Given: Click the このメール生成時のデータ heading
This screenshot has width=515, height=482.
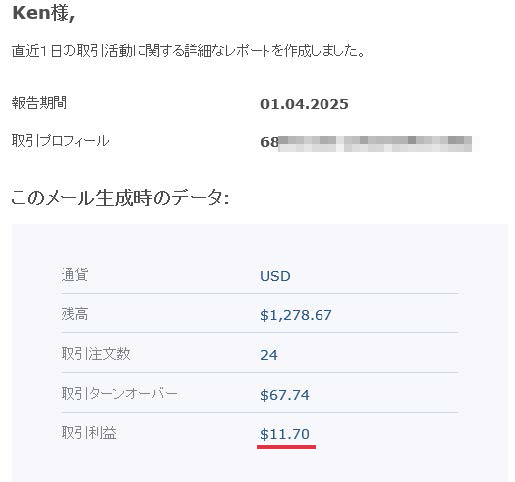Looking at the screenshot, I should (120, 198).
